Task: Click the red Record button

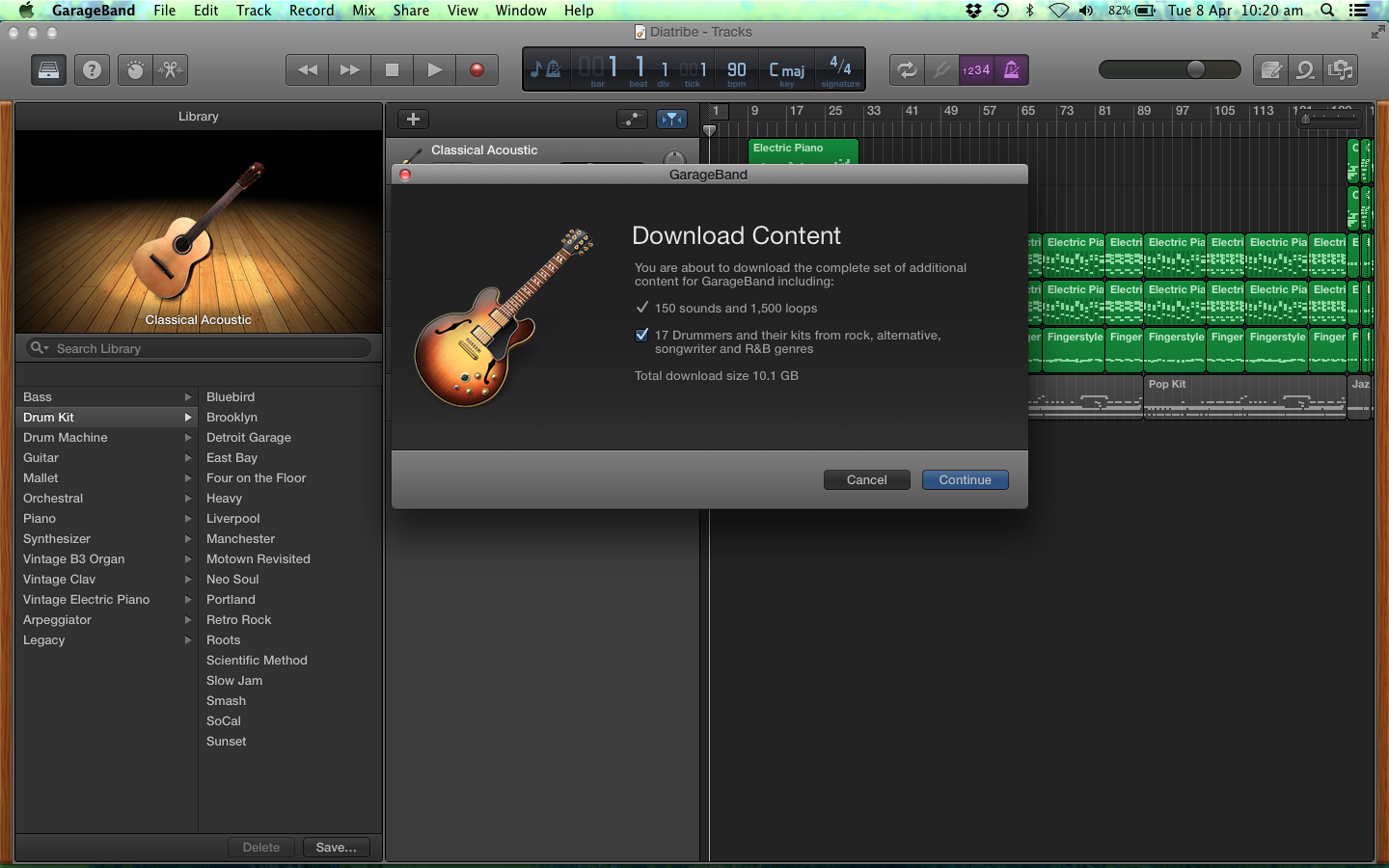Action: click(477, 70)
